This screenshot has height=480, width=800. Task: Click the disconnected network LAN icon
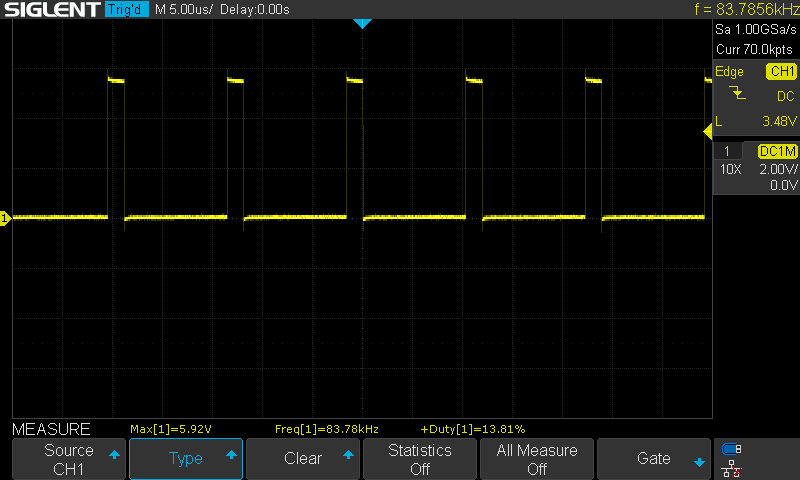coord(732,467)
